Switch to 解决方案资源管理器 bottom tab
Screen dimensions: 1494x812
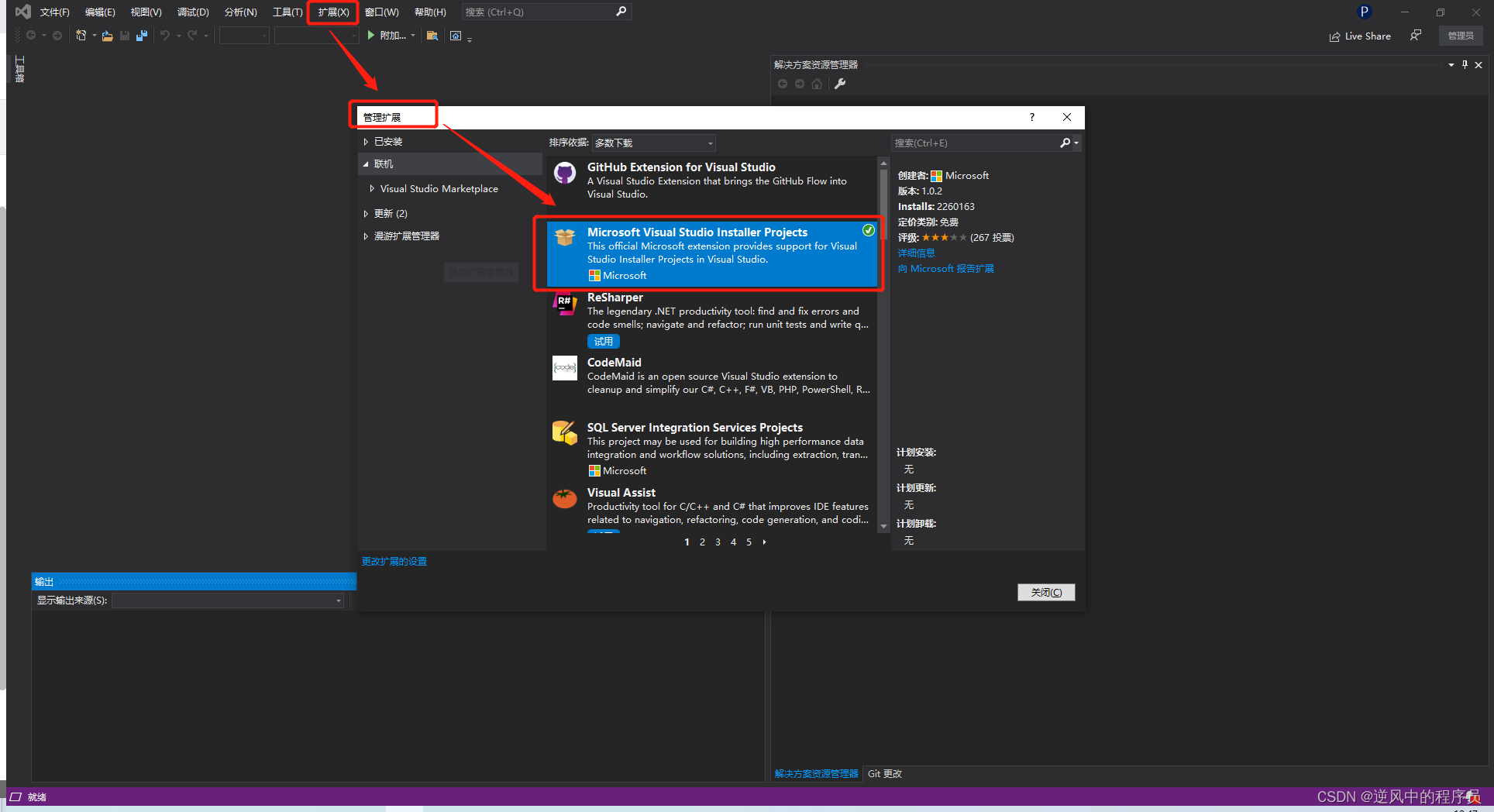click(817, 774)
